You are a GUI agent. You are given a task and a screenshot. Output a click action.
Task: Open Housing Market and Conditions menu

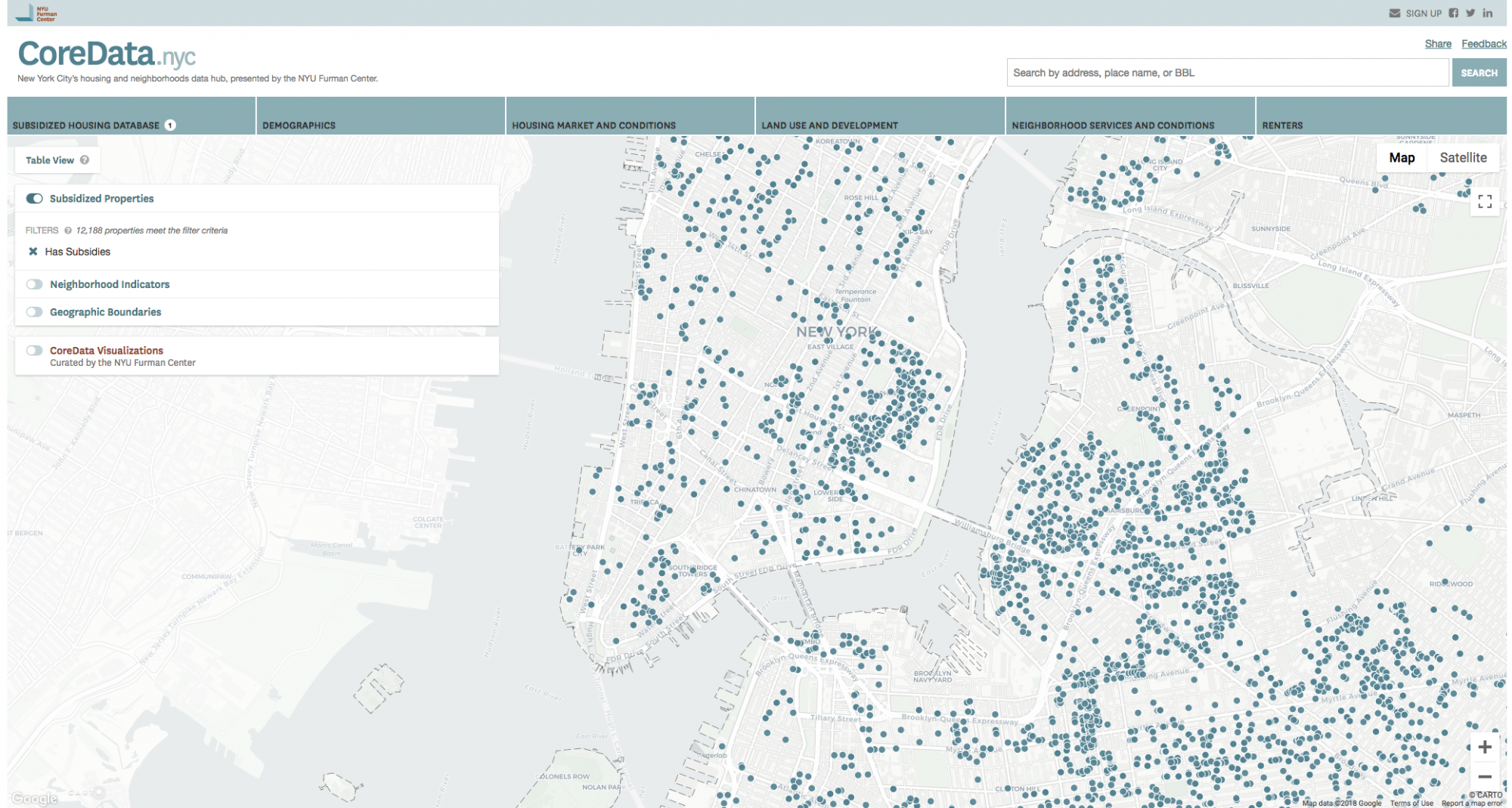point(631,116)
